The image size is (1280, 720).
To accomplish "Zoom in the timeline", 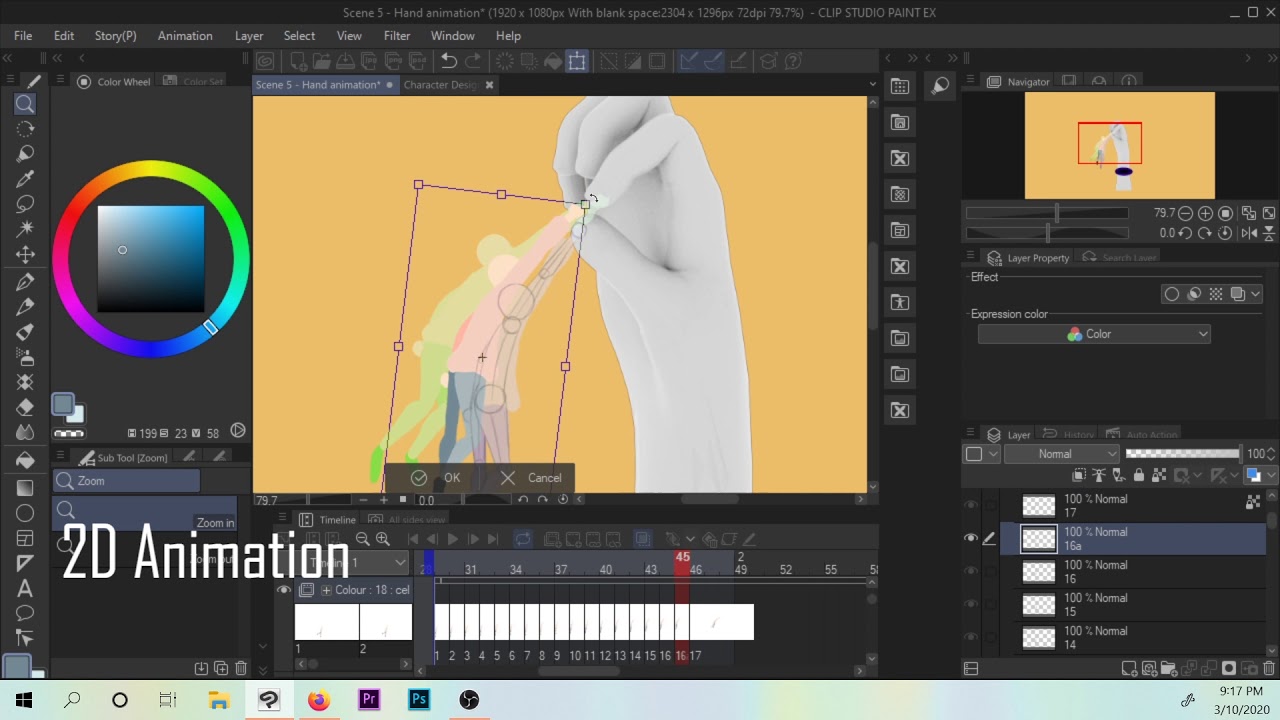I will (382, 539).
